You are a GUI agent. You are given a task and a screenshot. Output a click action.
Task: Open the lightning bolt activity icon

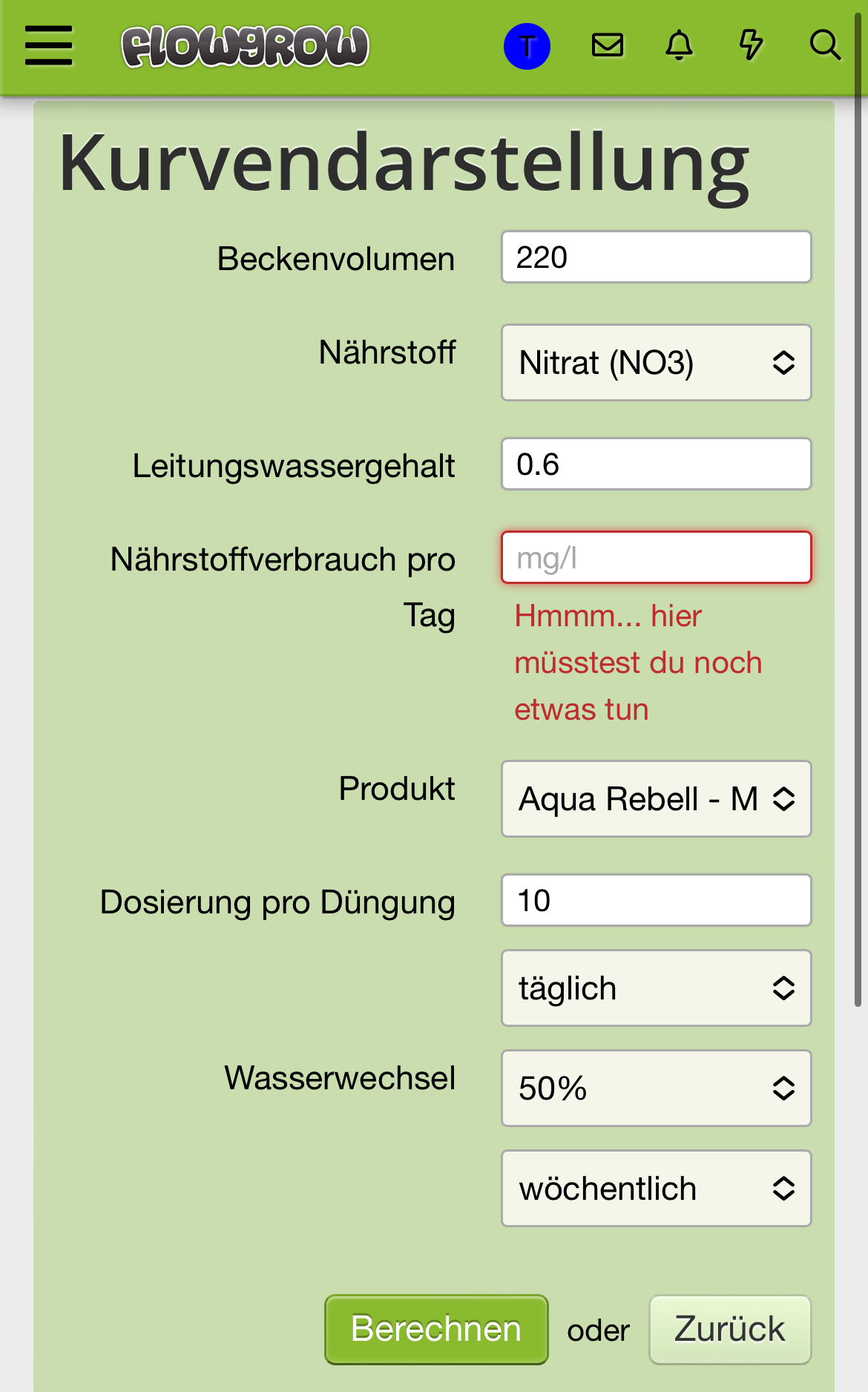click(751, 45)
